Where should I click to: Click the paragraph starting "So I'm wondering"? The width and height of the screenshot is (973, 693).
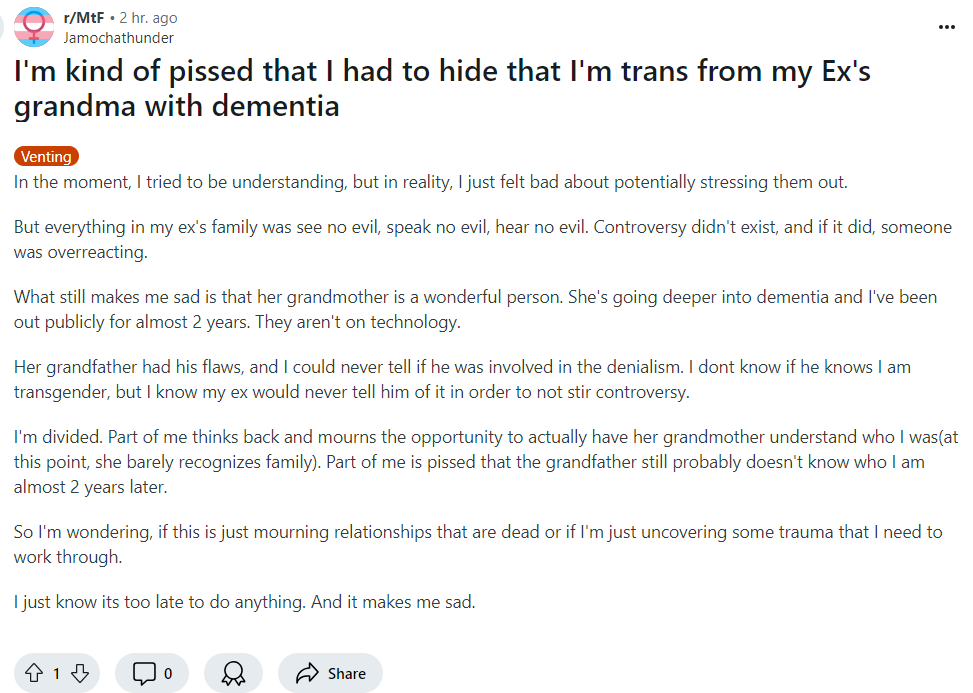pyautogui.click(x=476, y=544)
